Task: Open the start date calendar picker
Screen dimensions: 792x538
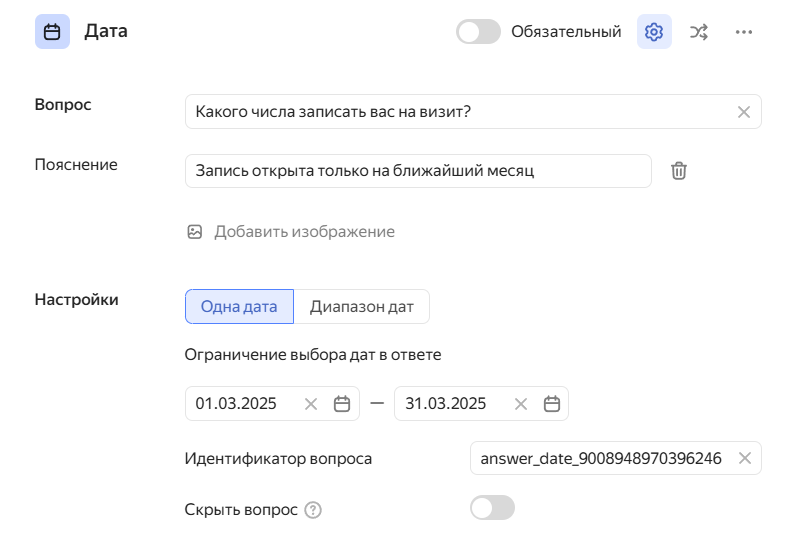Action: (x=342, y=404)
